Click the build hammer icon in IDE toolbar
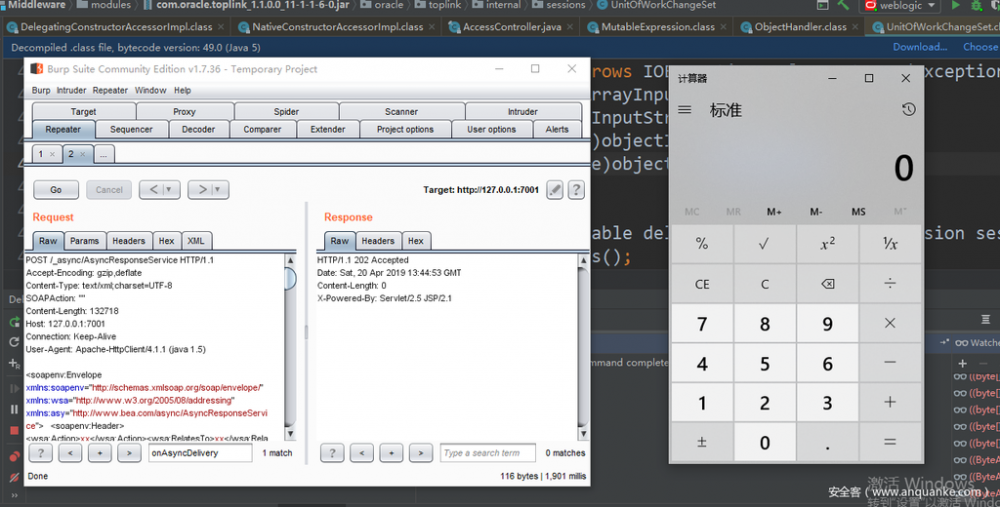The image size is (1000, 507). click(x=843, y=5)
